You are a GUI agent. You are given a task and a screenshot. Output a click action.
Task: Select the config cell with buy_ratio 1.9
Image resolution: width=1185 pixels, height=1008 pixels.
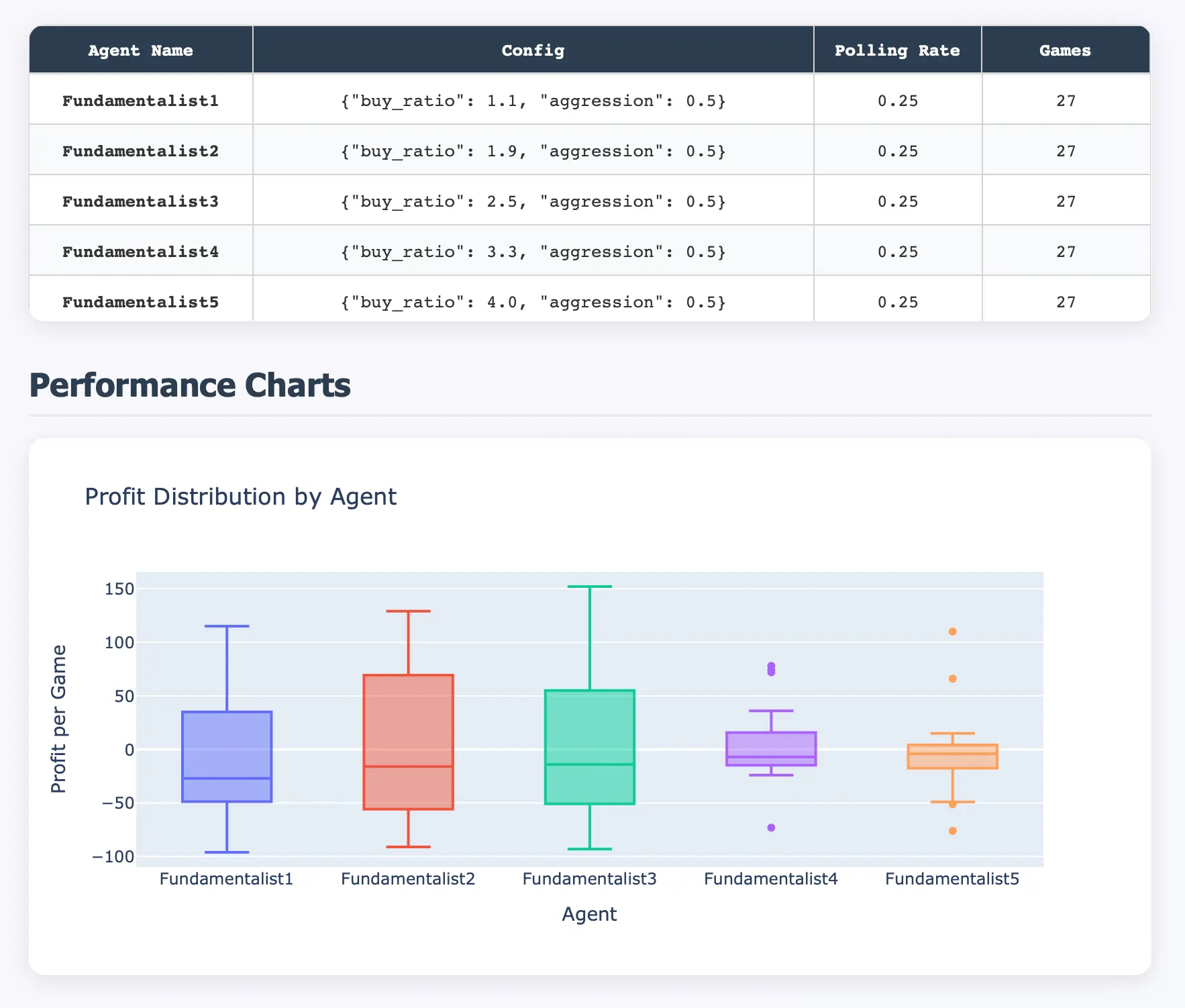tap(533, 151)
